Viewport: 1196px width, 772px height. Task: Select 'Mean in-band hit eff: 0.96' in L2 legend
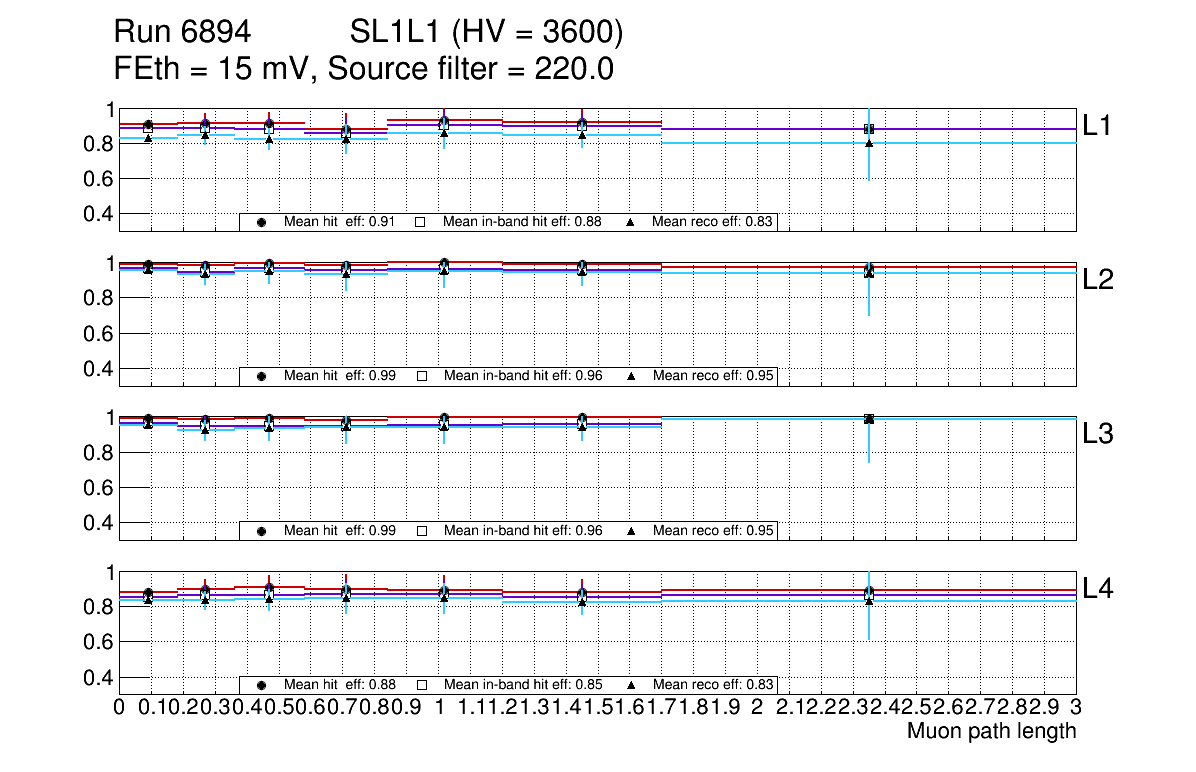click(522, 376)
